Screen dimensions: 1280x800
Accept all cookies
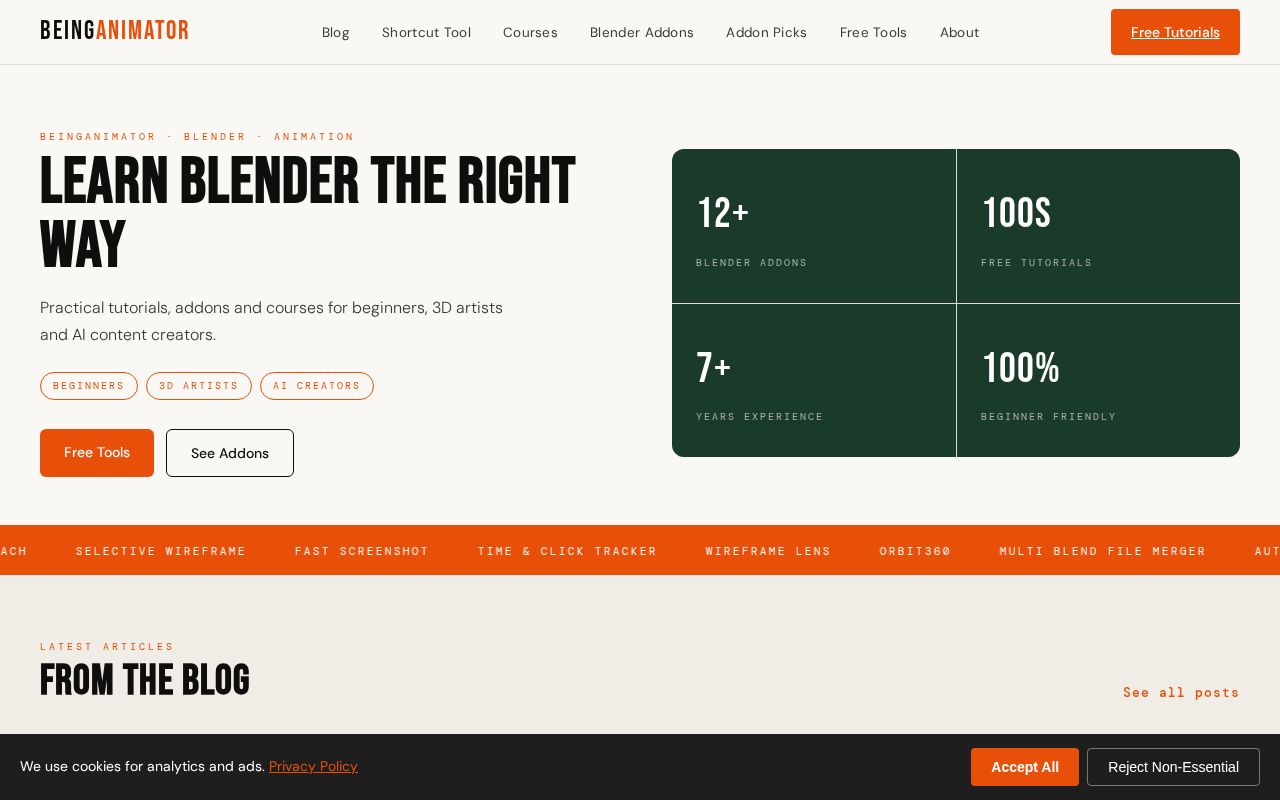coord(1025,767)
